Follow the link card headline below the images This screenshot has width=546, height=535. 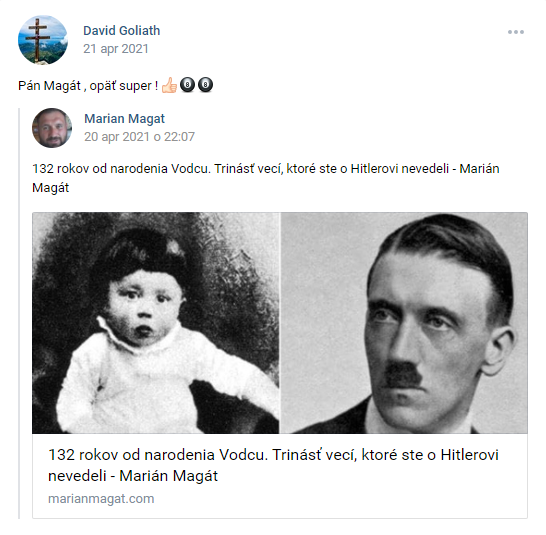pos(273,465)
